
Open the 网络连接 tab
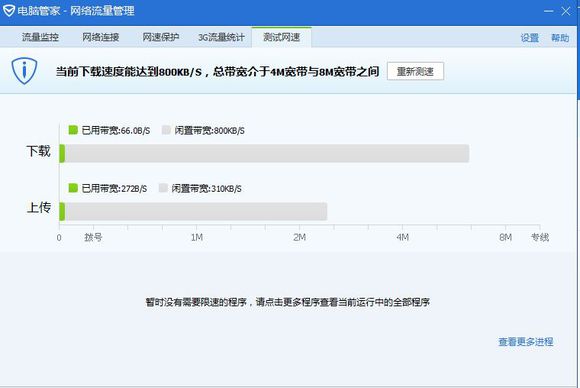point(101,37)
